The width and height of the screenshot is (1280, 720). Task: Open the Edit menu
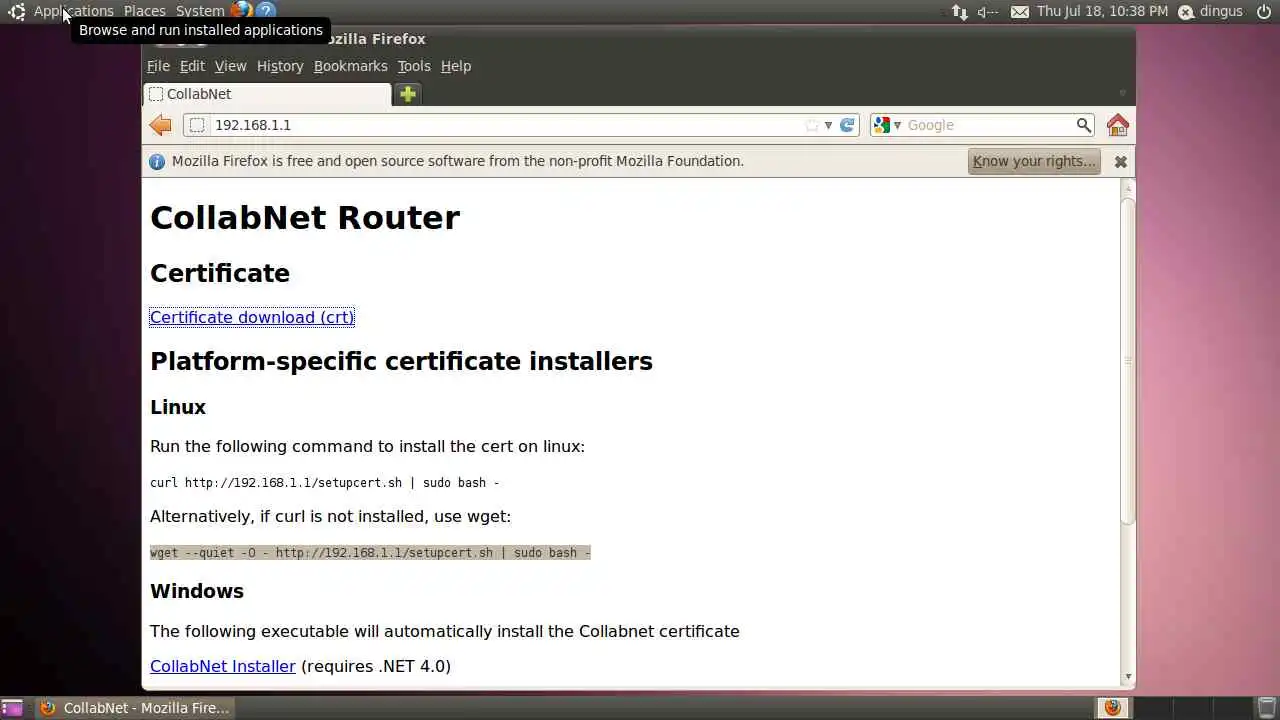(192, 66)
